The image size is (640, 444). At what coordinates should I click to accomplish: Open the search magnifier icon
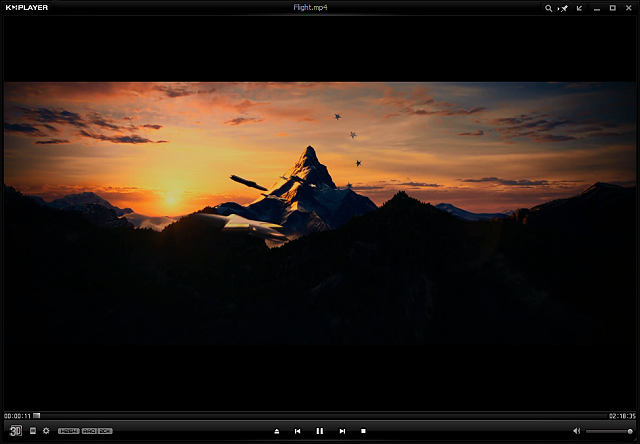pyautogui.click(x=549, y=8)
